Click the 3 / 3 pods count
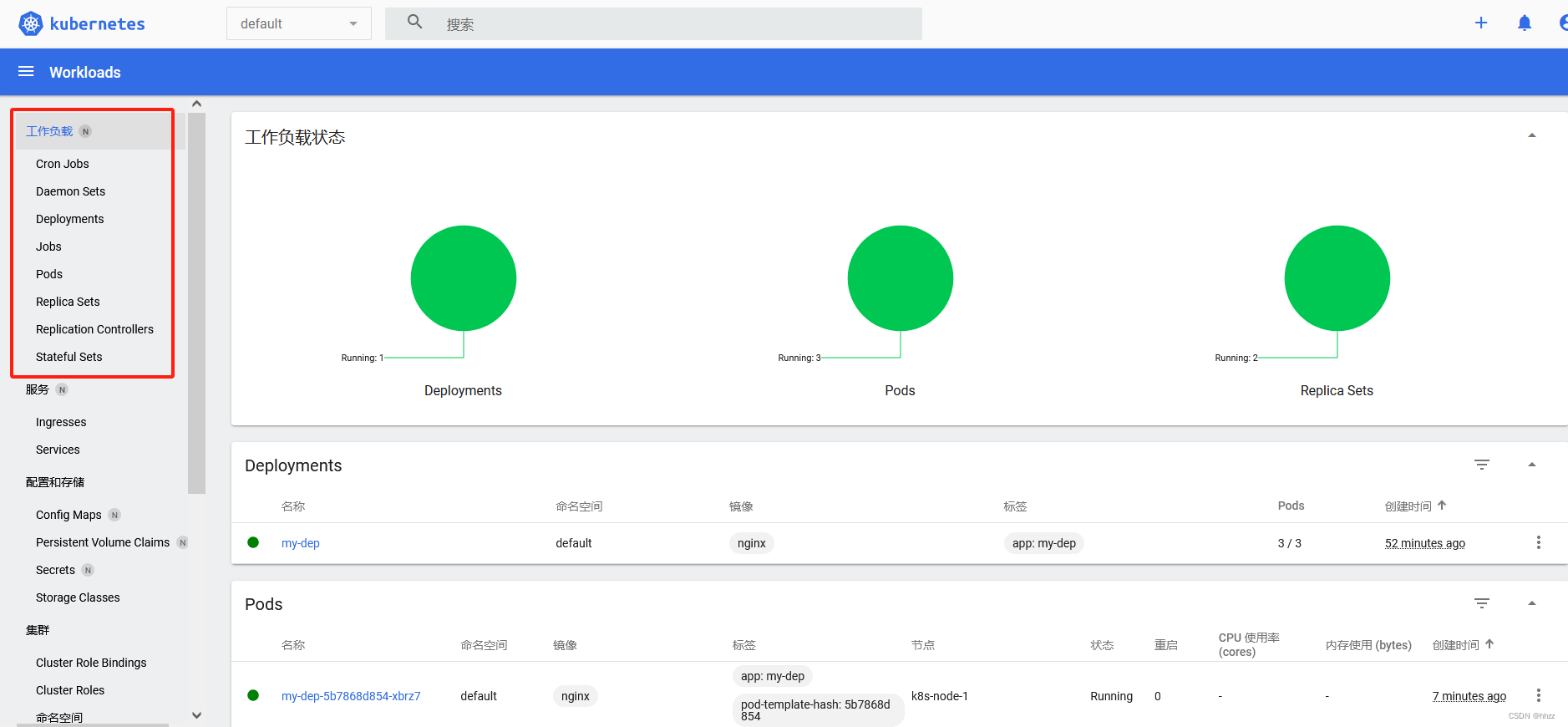This screenshot has width=1568, height=727. [1290, 543]
